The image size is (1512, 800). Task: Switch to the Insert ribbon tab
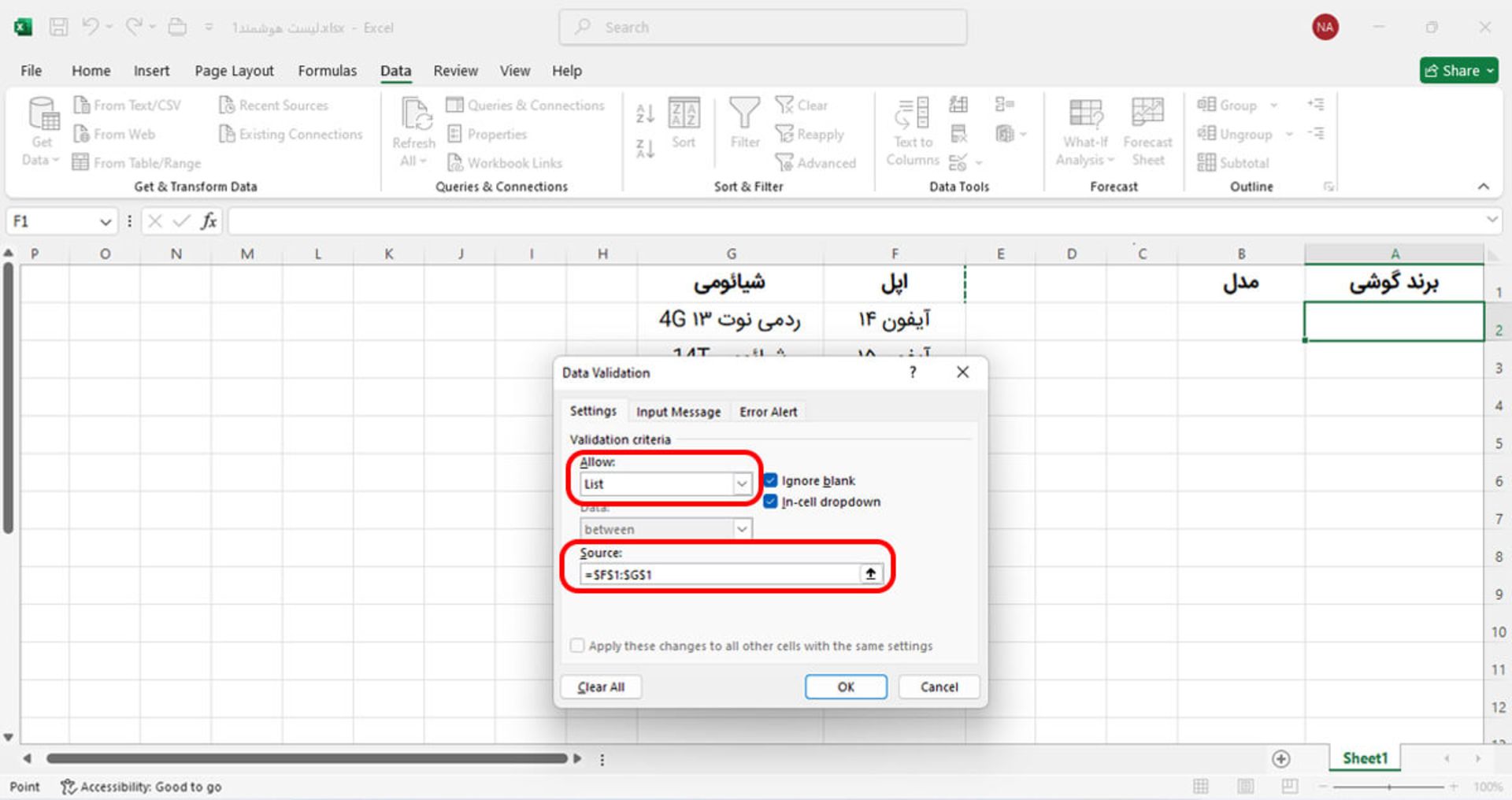(x=151, y=71)
